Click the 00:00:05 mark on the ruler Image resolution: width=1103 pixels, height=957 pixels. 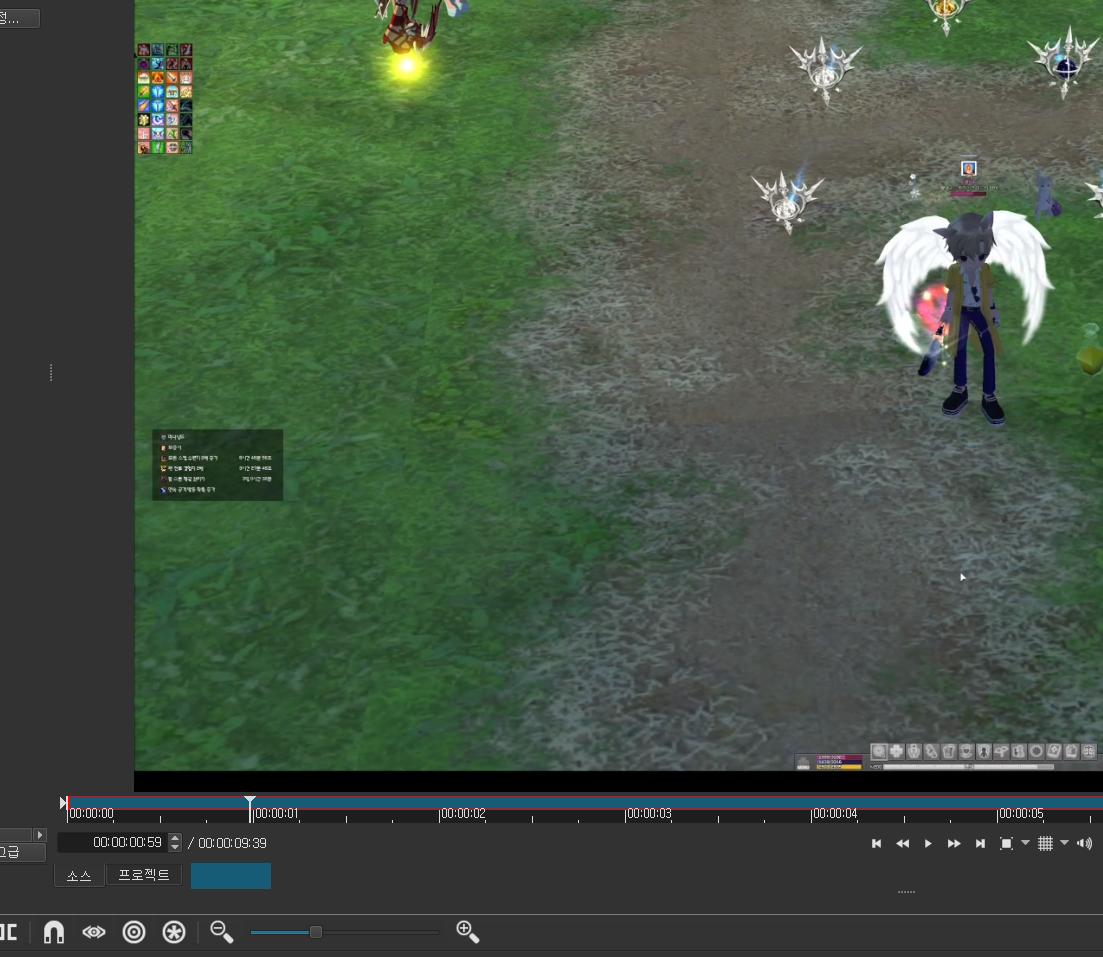pos(1020,813)
